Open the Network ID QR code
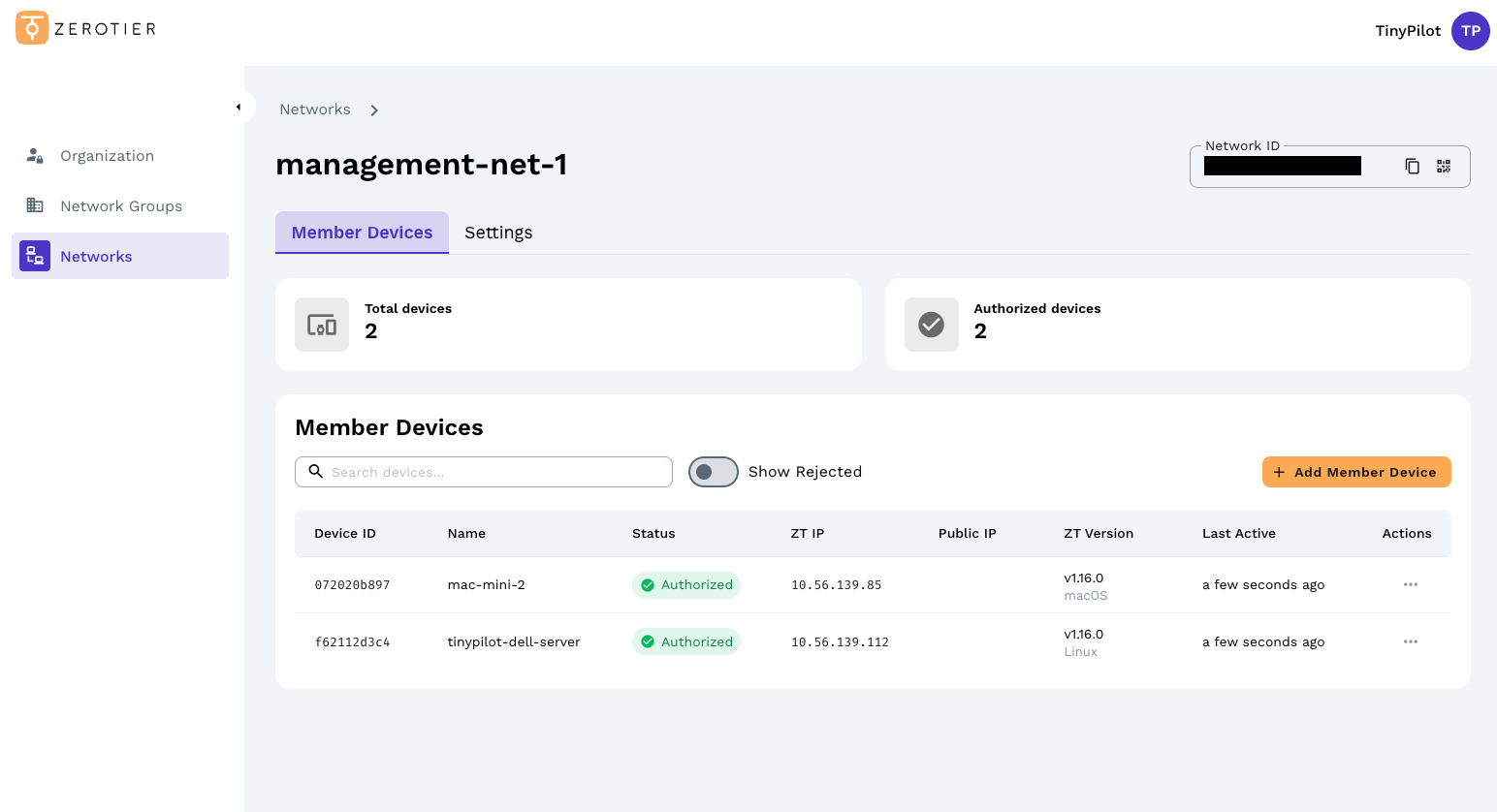This screenshot has width=1497, height=812. click(x=1444, y=166)
